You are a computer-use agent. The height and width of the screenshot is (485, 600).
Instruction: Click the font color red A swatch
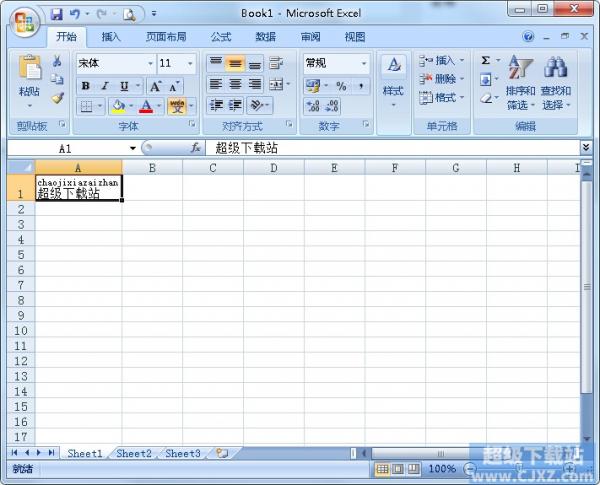click(146, 106)
